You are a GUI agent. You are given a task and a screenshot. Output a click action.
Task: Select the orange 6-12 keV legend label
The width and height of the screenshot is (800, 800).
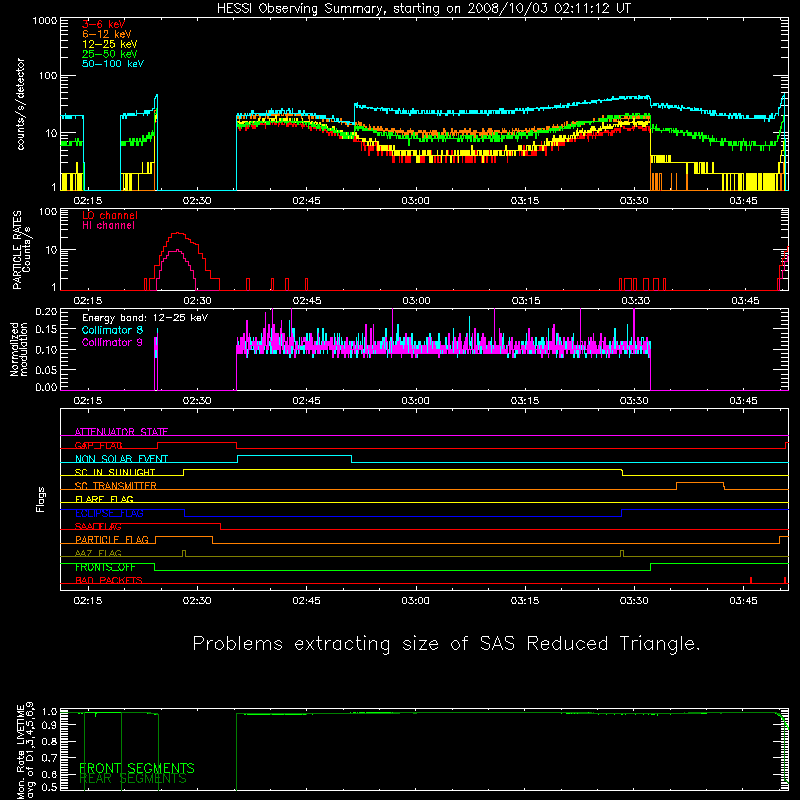coord(107,34)
